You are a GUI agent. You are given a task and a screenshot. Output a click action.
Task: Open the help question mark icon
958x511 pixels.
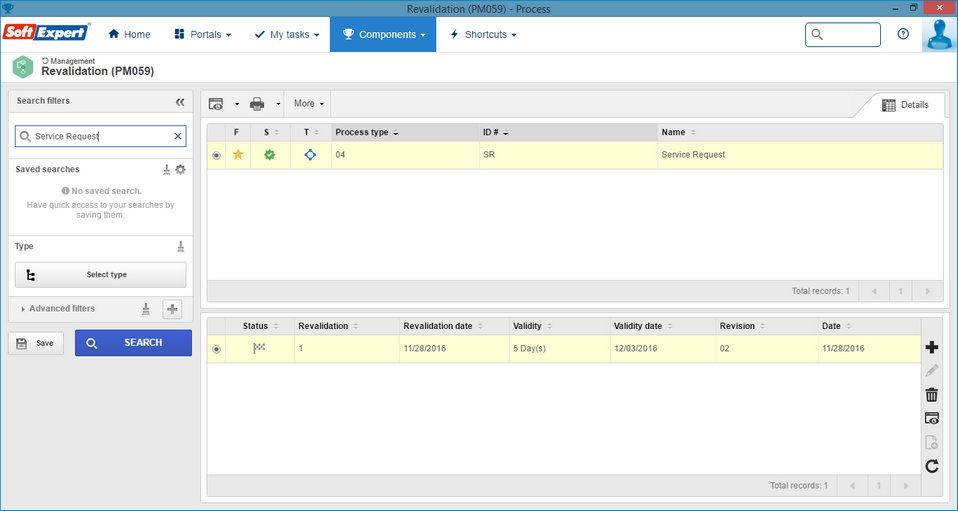click(903, 34)
